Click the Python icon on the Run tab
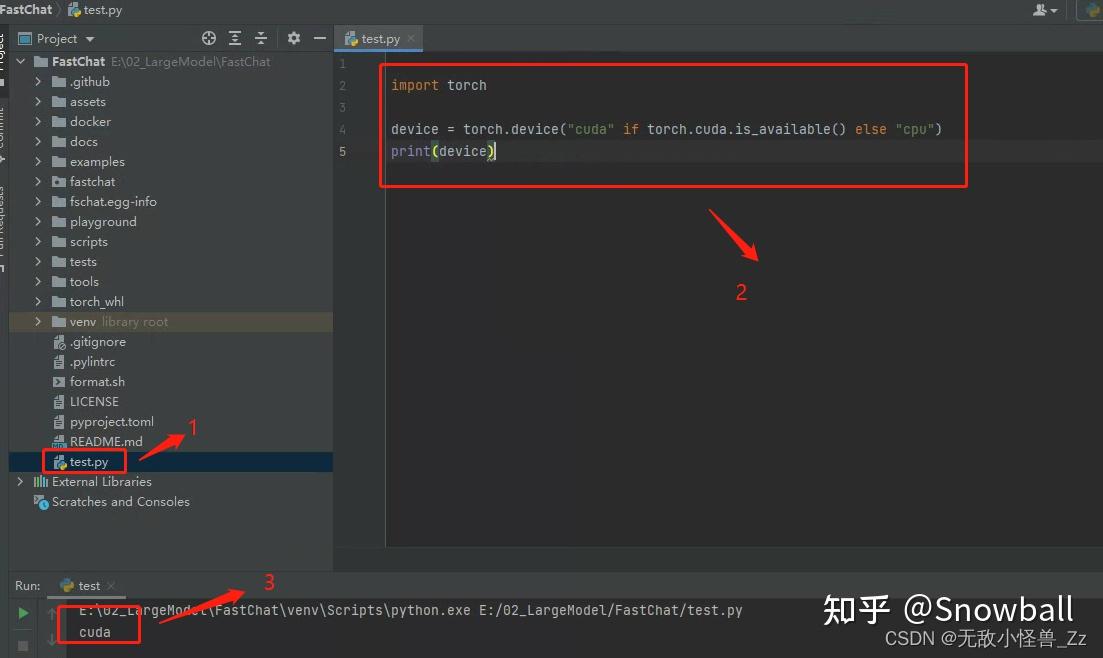Image resolution: width=1103 pixels, height=658 pixels. (68, 585)
